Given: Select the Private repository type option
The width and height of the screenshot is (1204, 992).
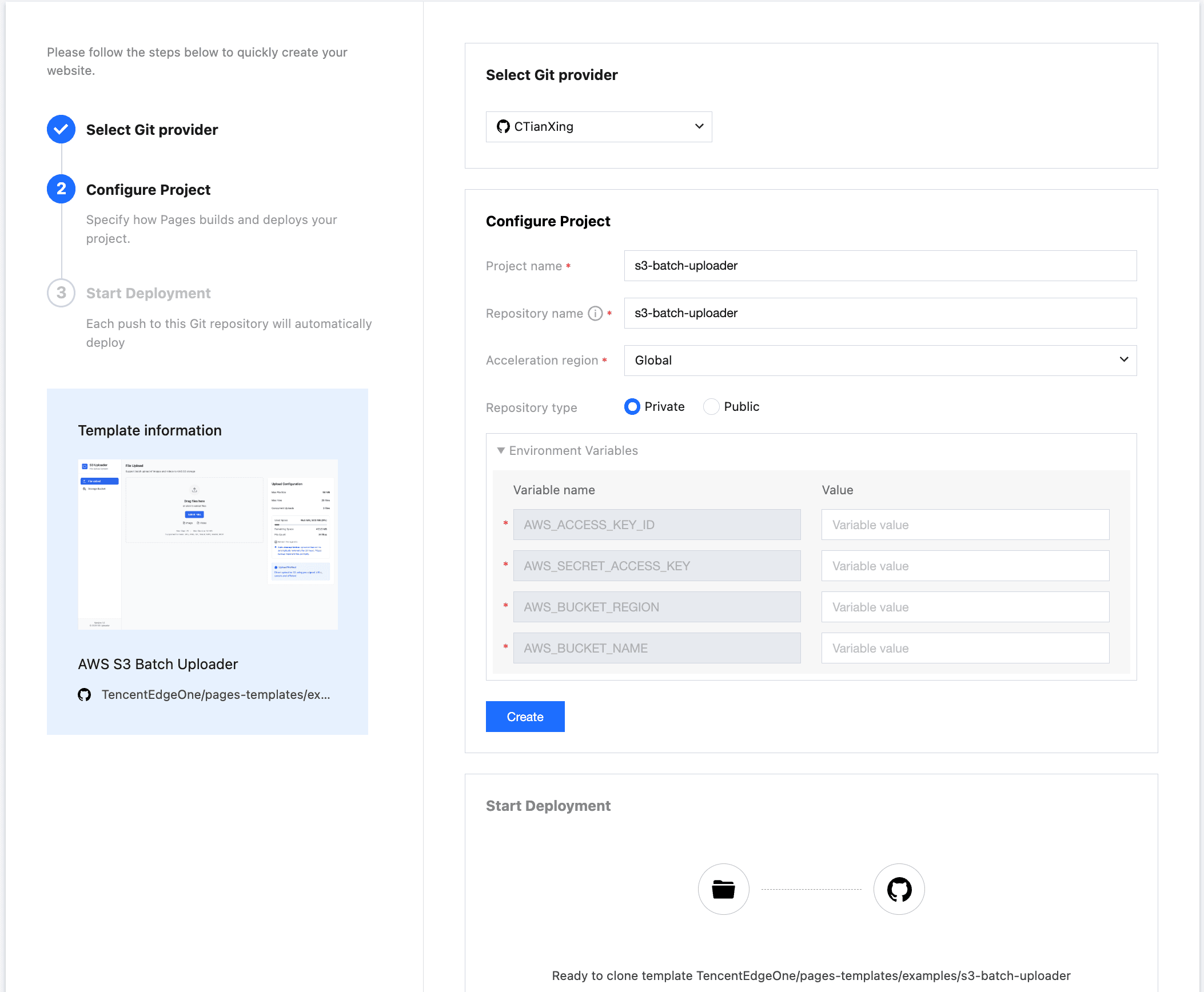Looking at the screenshot, I should click(632, 406).
